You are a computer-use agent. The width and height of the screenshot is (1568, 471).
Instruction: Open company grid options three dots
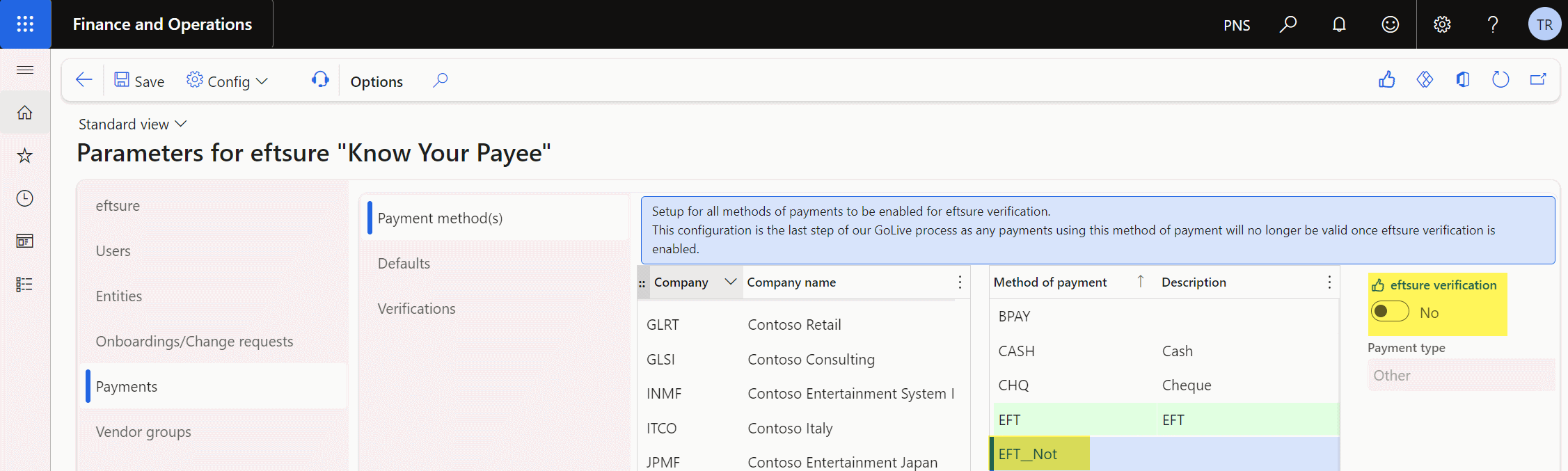pos(960,282)
